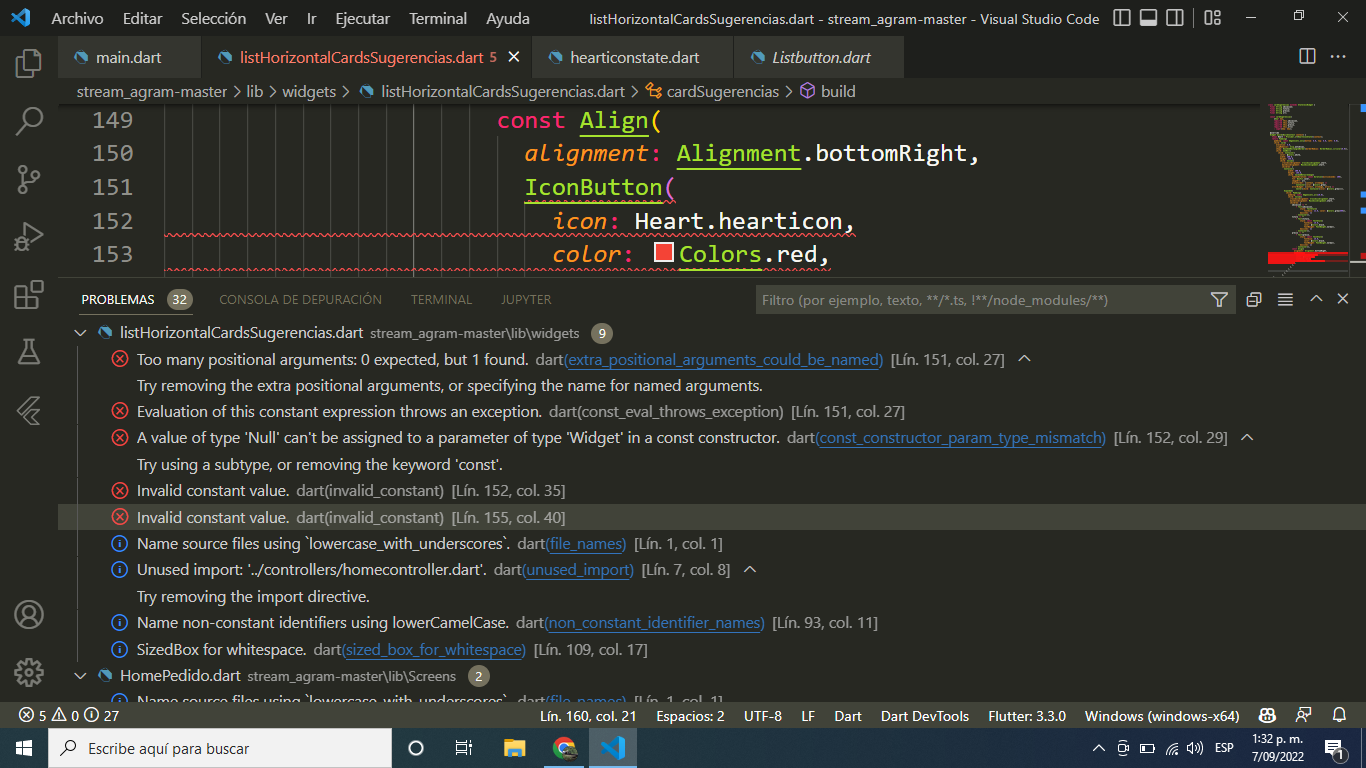The image size is (1366, 768).
Task: Open Source Control view
Action: coord(29,180)
